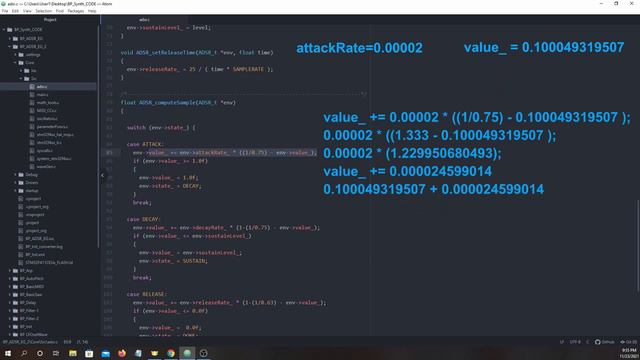Select the BP_Filter-1 folder

click(x=29, y=311)
